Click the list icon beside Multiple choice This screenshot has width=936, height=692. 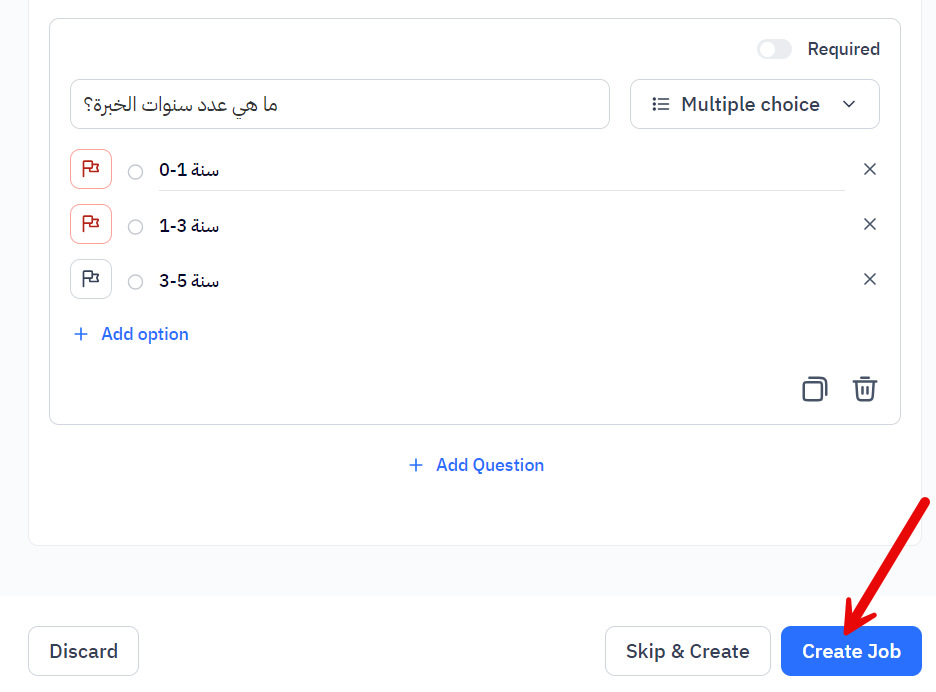660,103
